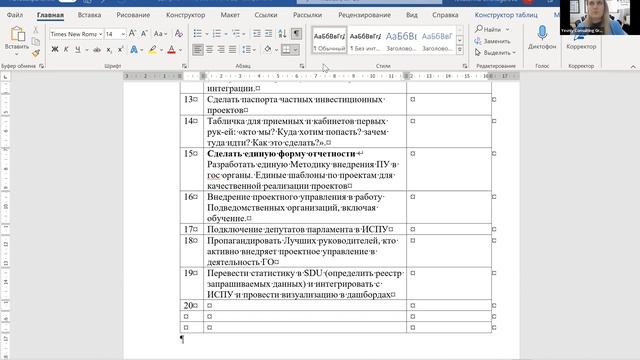Open text effects glowing A
The width and height of the screenshot is (640, 360).
(x=133, y=50)
